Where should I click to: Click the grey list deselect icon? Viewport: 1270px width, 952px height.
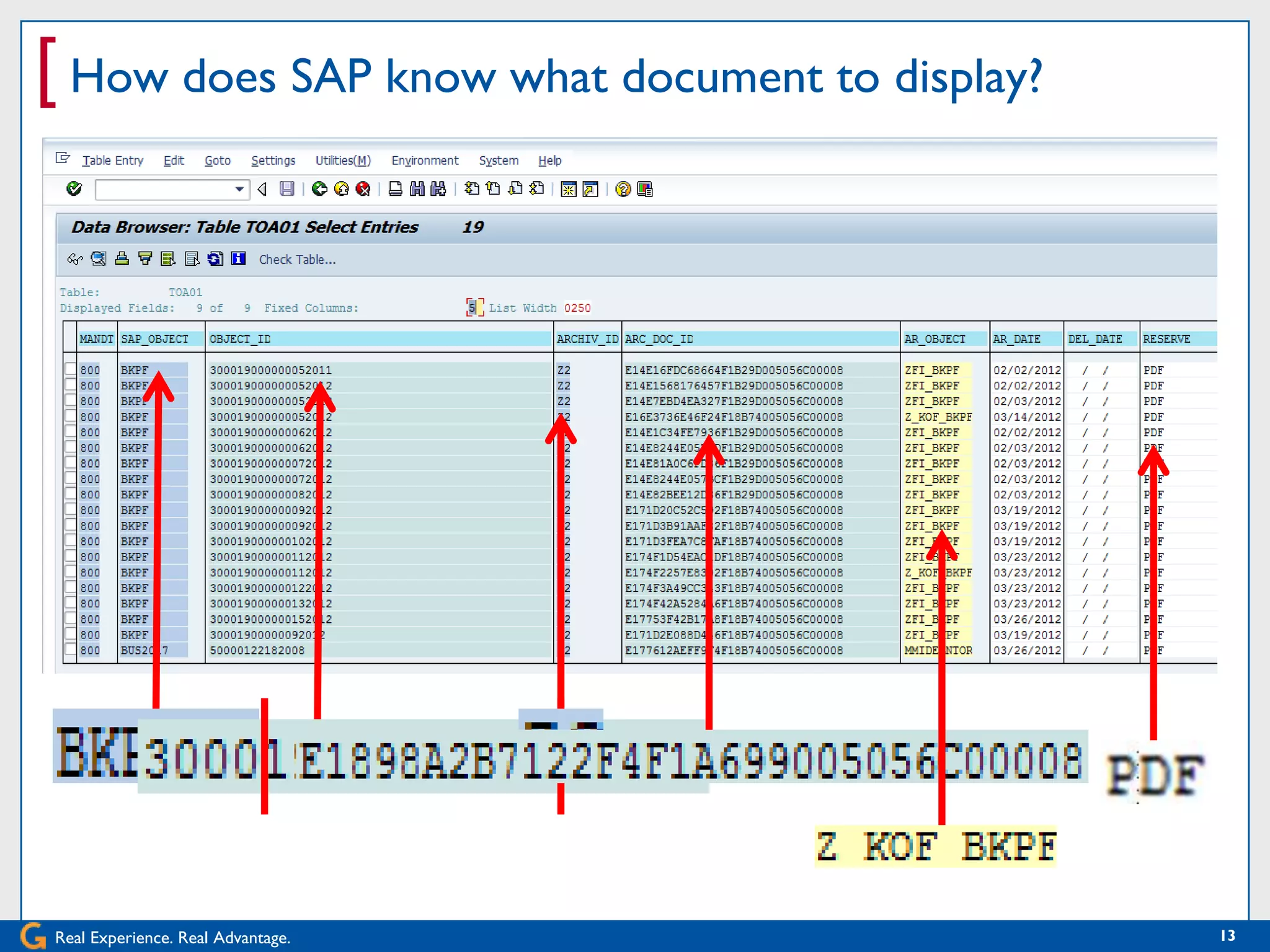(x=192, y=259)
